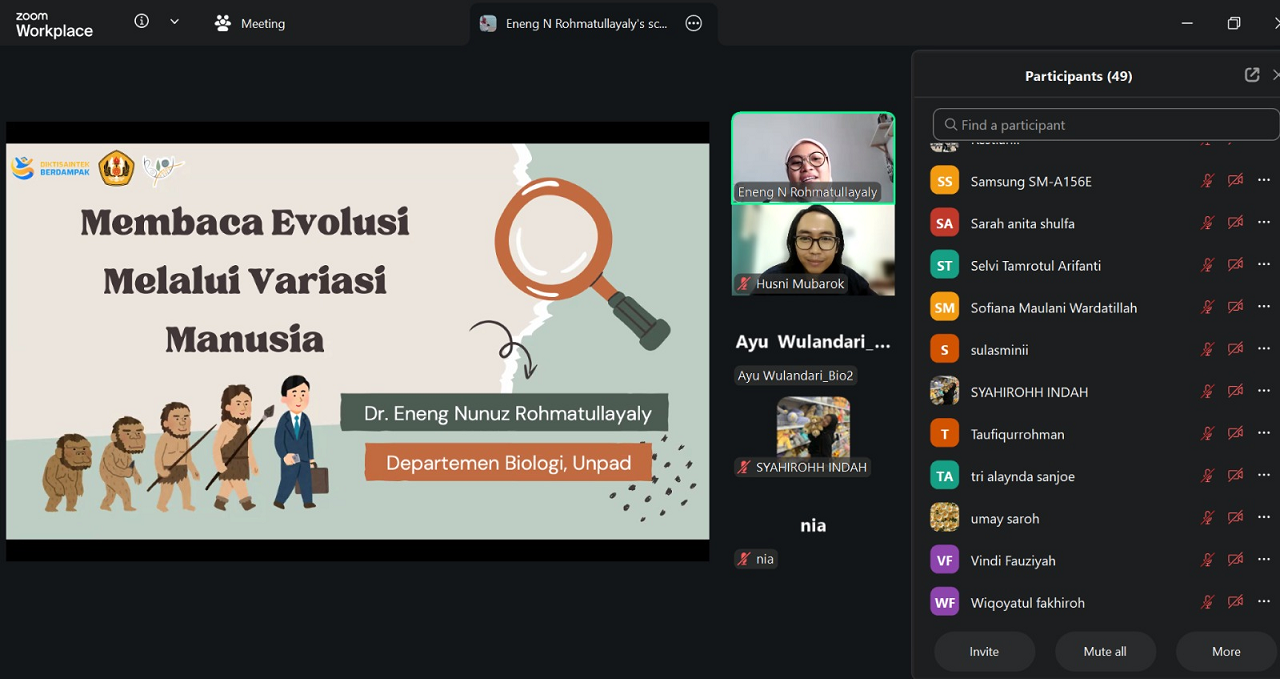The width and height of the screenshot is (1280, 679).
Task: Click the video-off icon next to sulasminii
Action: tap(1236, 350)
